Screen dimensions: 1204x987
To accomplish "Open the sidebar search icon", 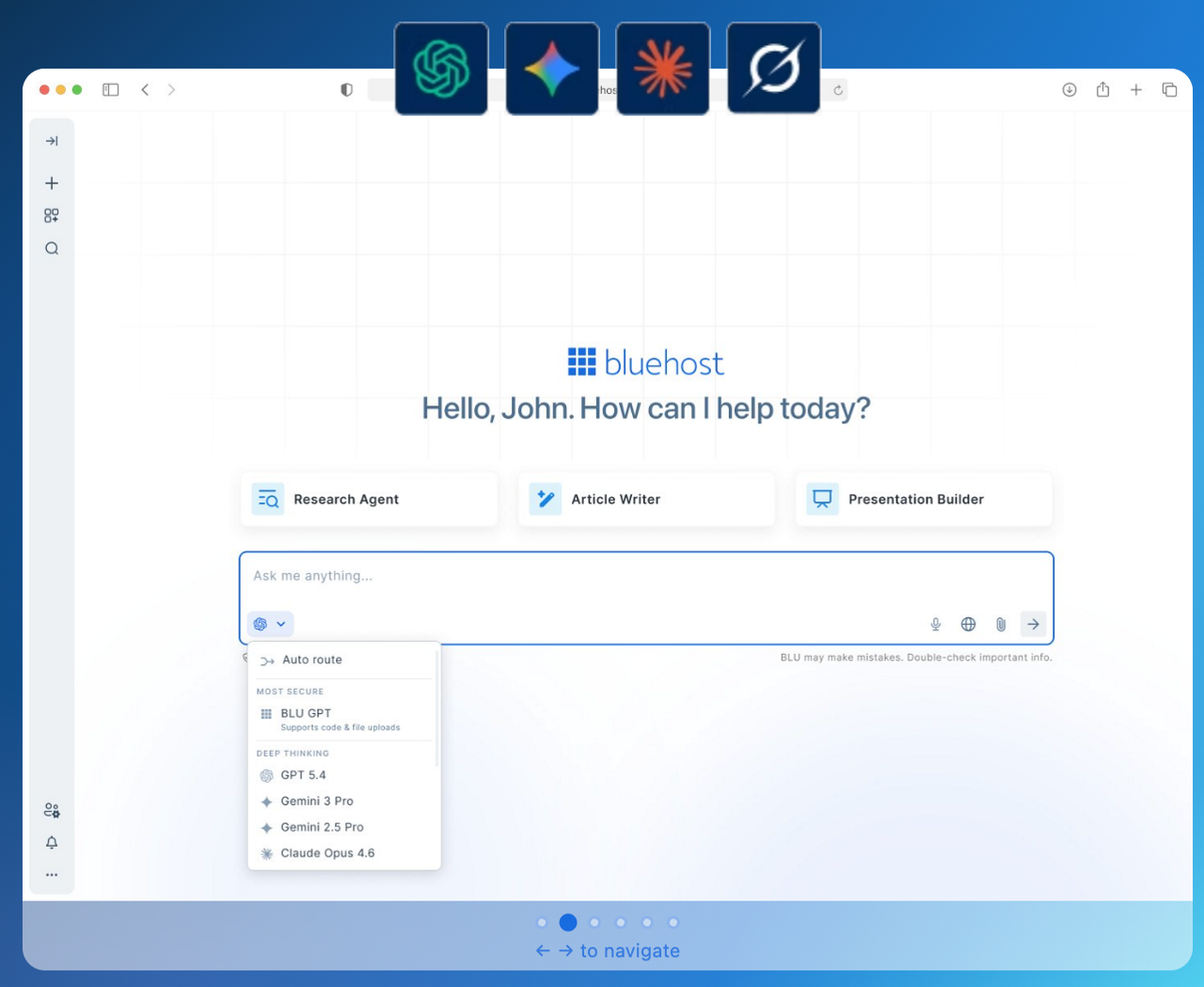I will 52,248.
